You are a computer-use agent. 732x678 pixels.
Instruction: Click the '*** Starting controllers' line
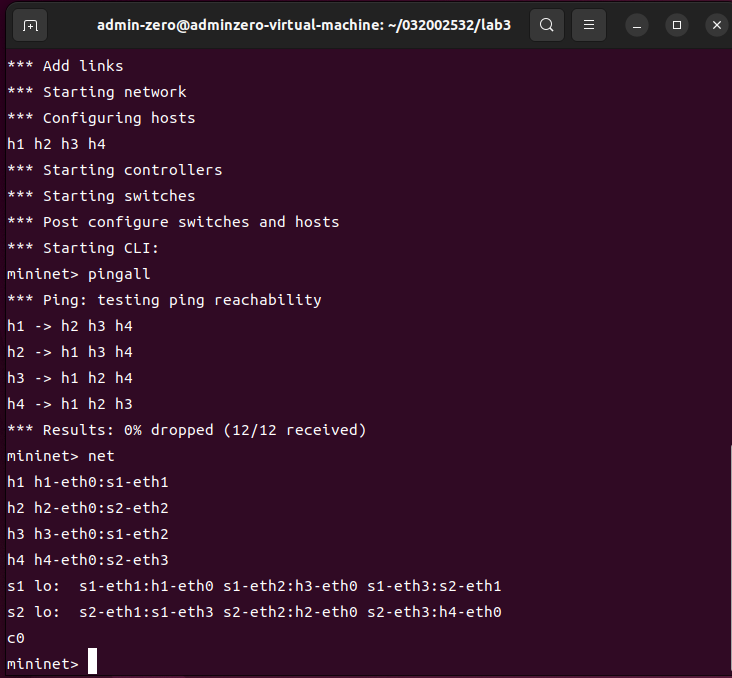(x=115, y=170)
